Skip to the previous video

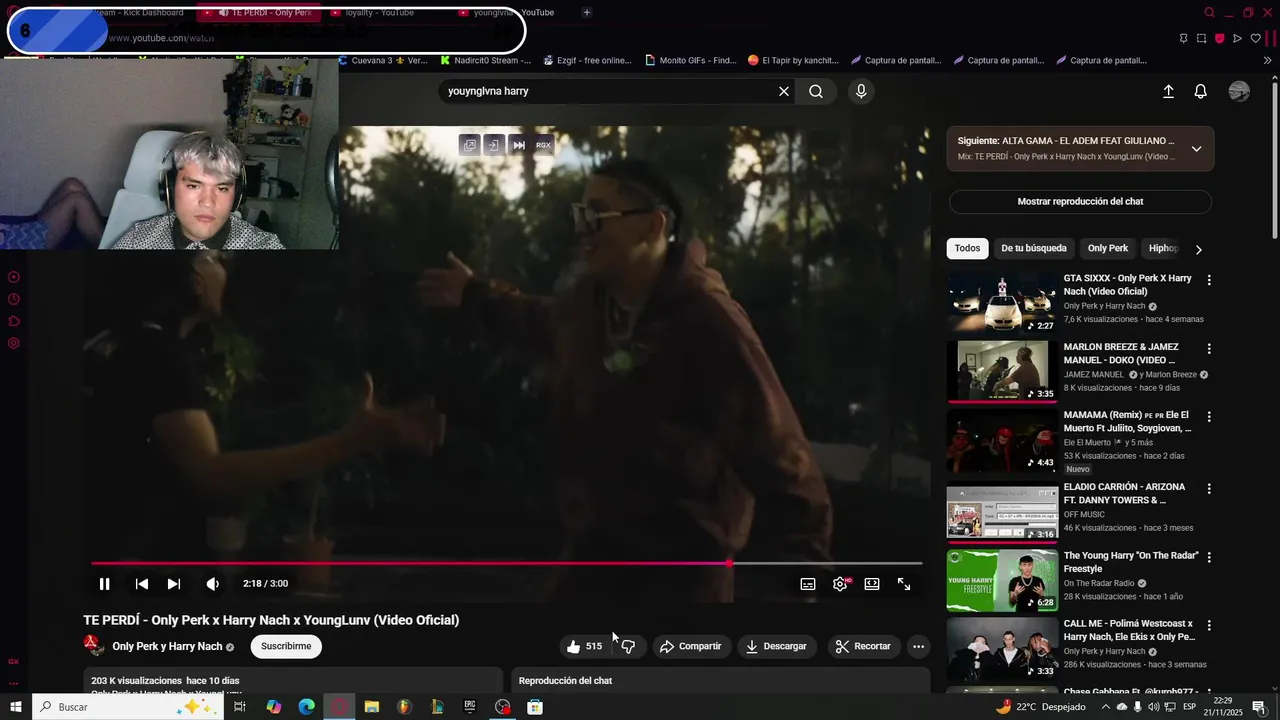click(x=142, y=584)
